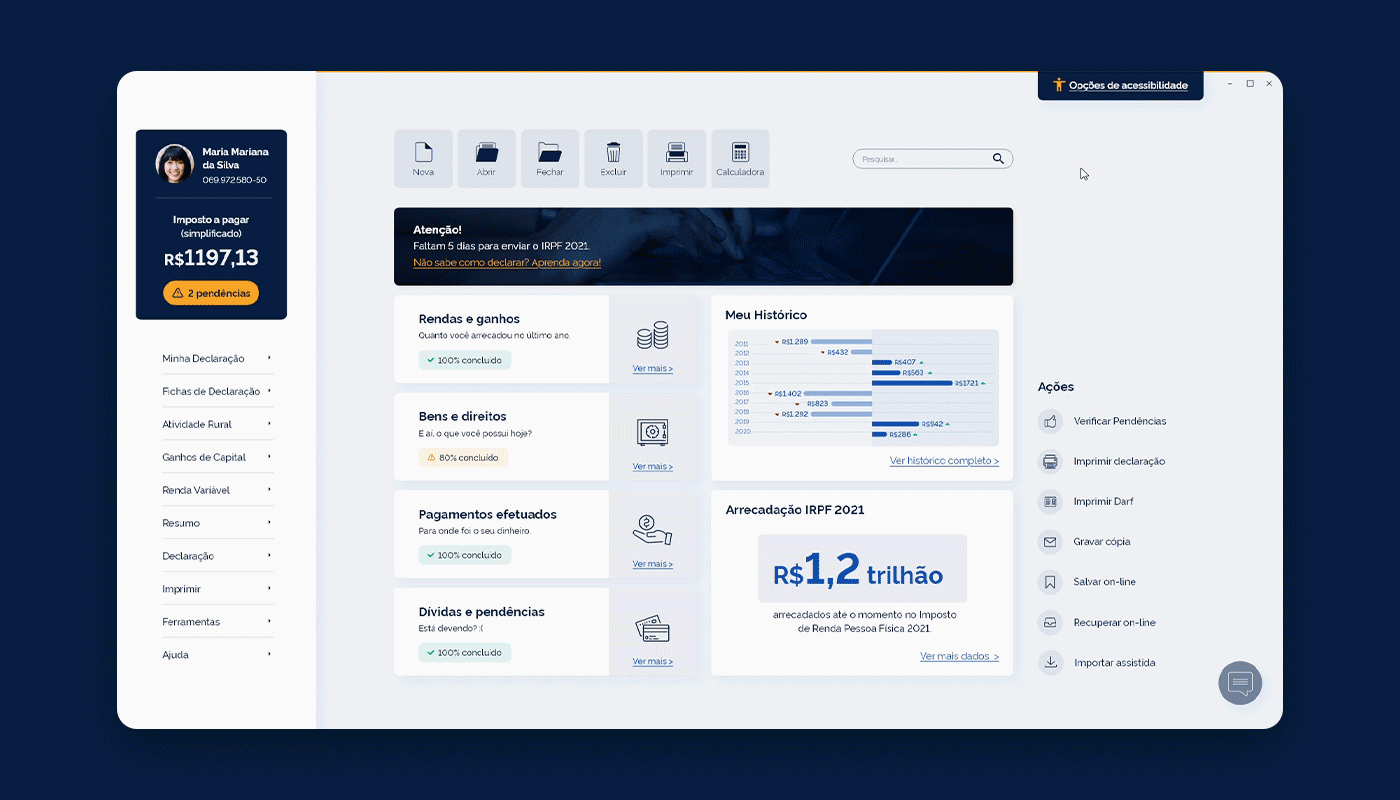Click the 2 pendências warning badge
Image resolution: width=1400 pixels, height=800 pixels.
tap(211, 293)
